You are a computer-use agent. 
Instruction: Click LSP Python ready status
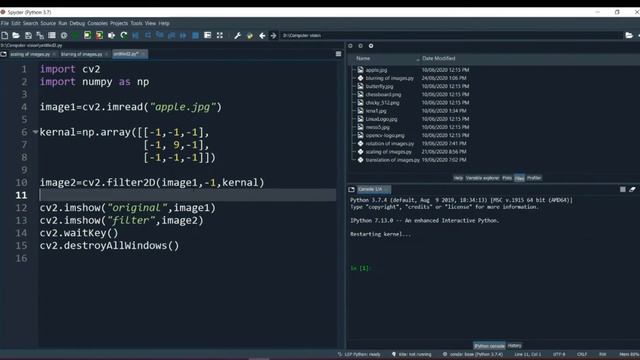359,354
